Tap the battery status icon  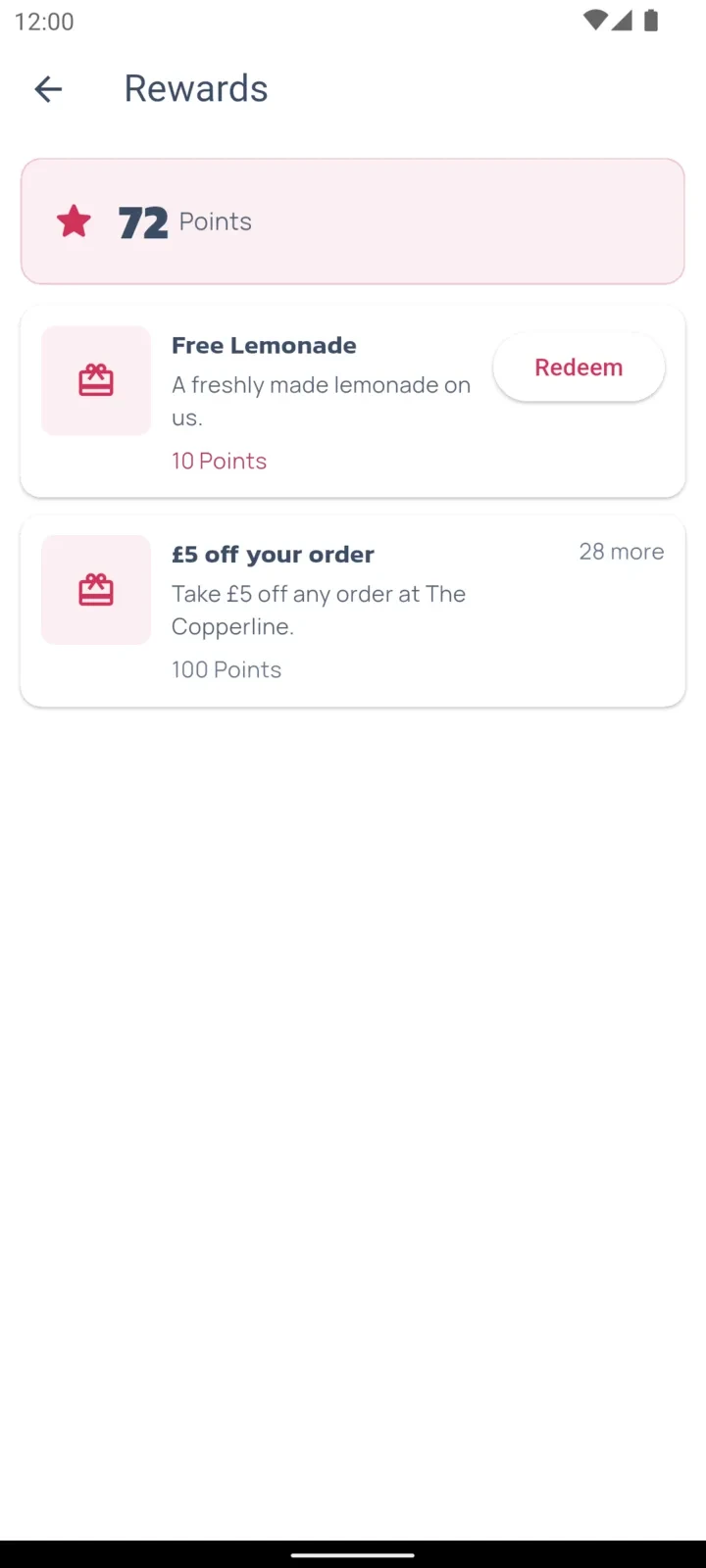pyautogui.click(x=650, y=21)
